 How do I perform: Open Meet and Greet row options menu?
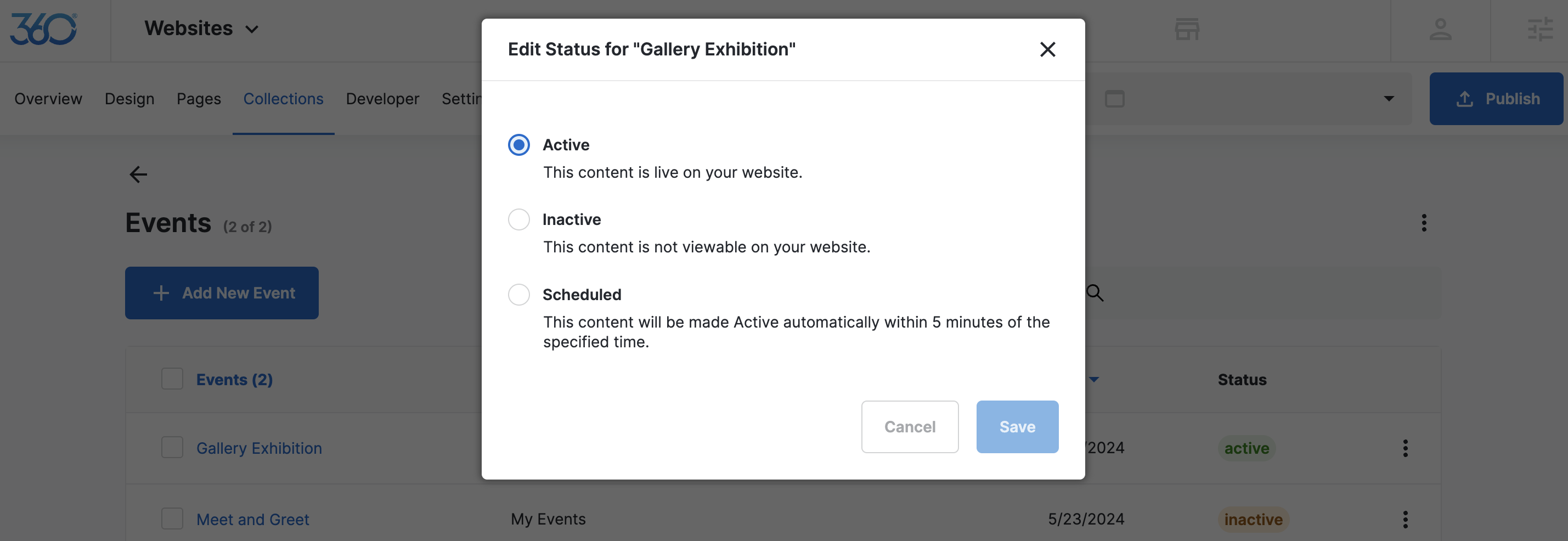[1405, 519]
